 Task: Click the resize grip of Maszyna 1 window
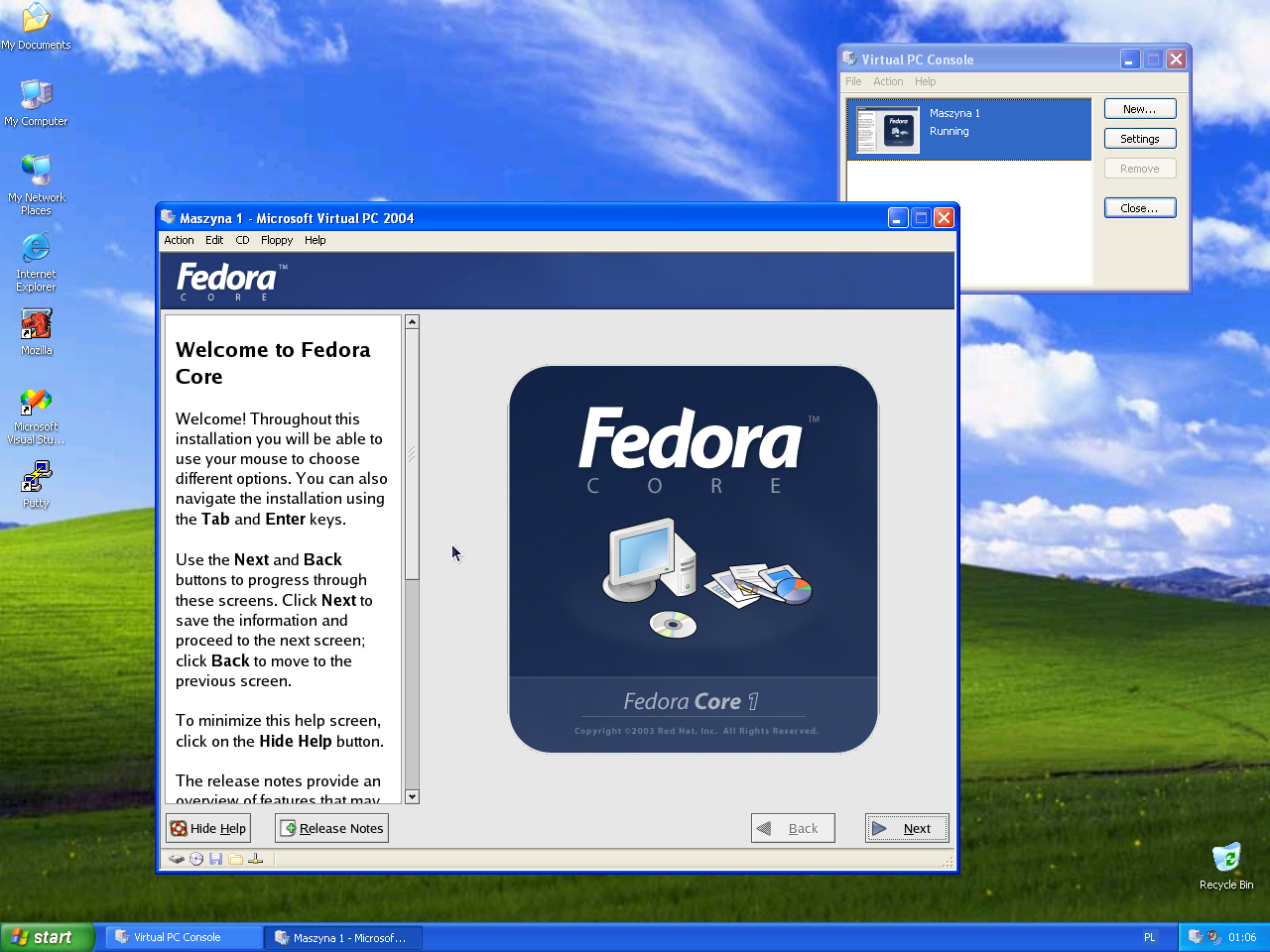947,862
